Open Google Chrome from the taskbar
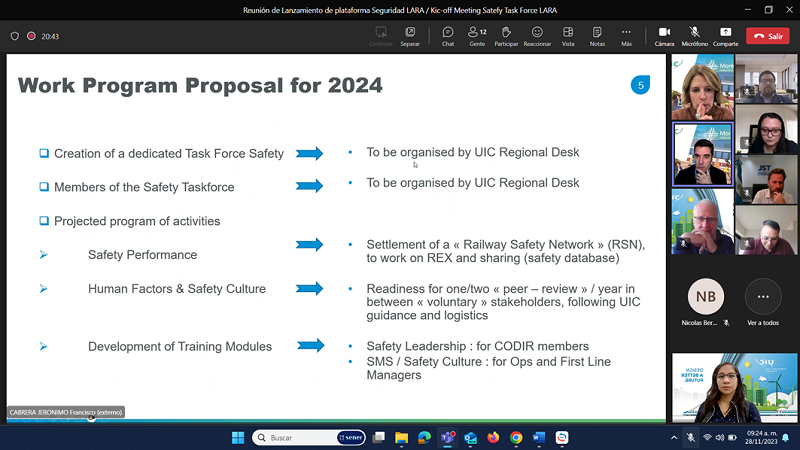Image resolution: width=800 pixels, height=450 pixels. (516, 437)
